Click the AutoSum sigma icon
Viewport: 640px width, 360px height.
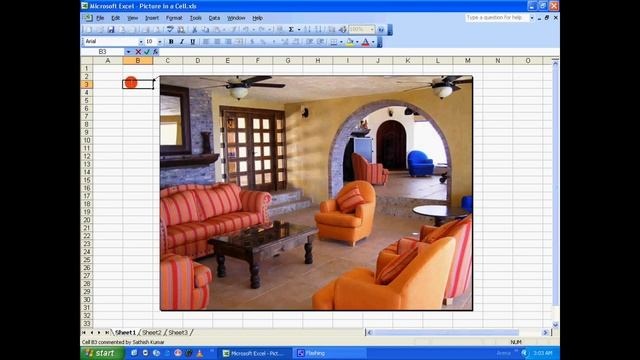click(x=291, y=29)
